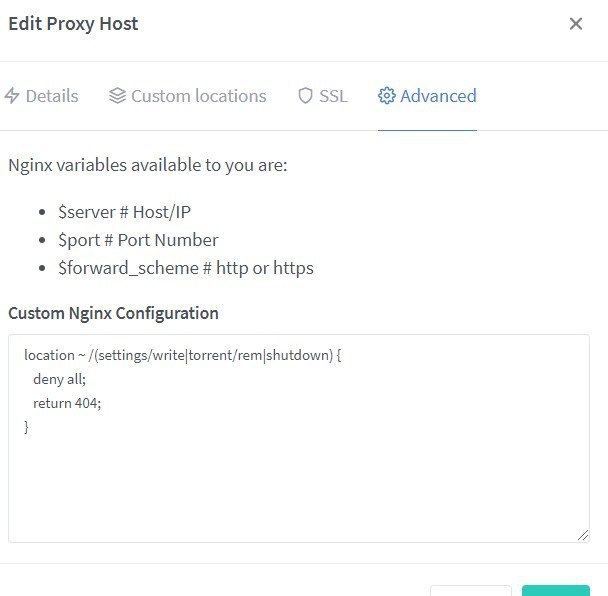
Task: Place cursor on the 'return 404;' line
Action: click(67, 403)
